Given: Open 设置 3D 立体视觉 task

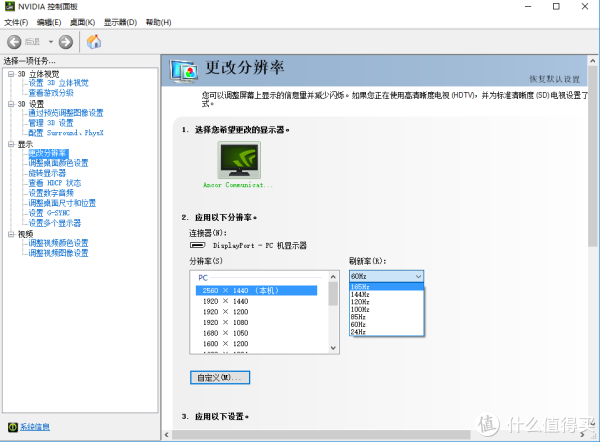Looking at the screenshot, I should click(x=59, y=83).
